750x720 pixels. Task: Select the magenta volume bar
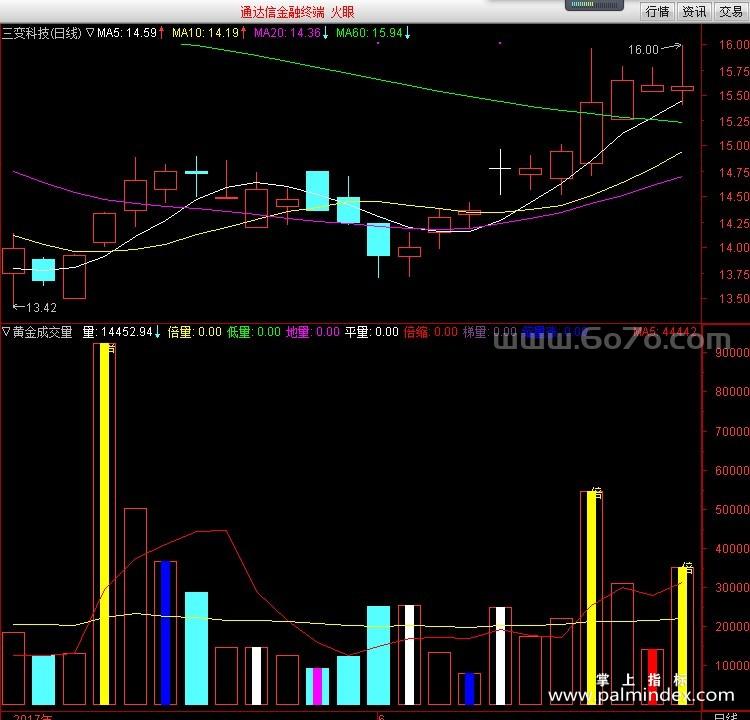click(x=317, y=686)
